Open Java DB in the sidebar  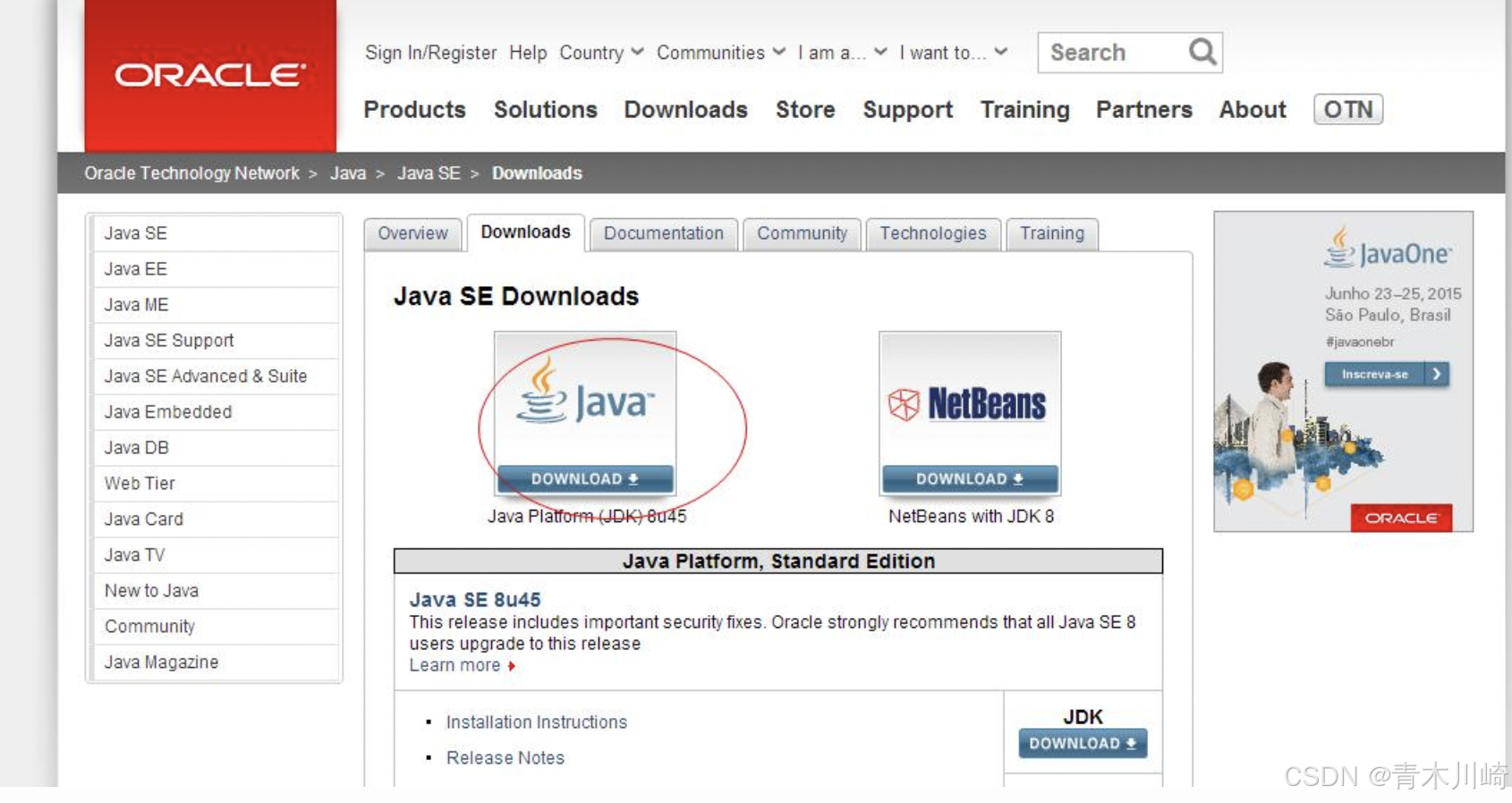(x=216, y=448)
